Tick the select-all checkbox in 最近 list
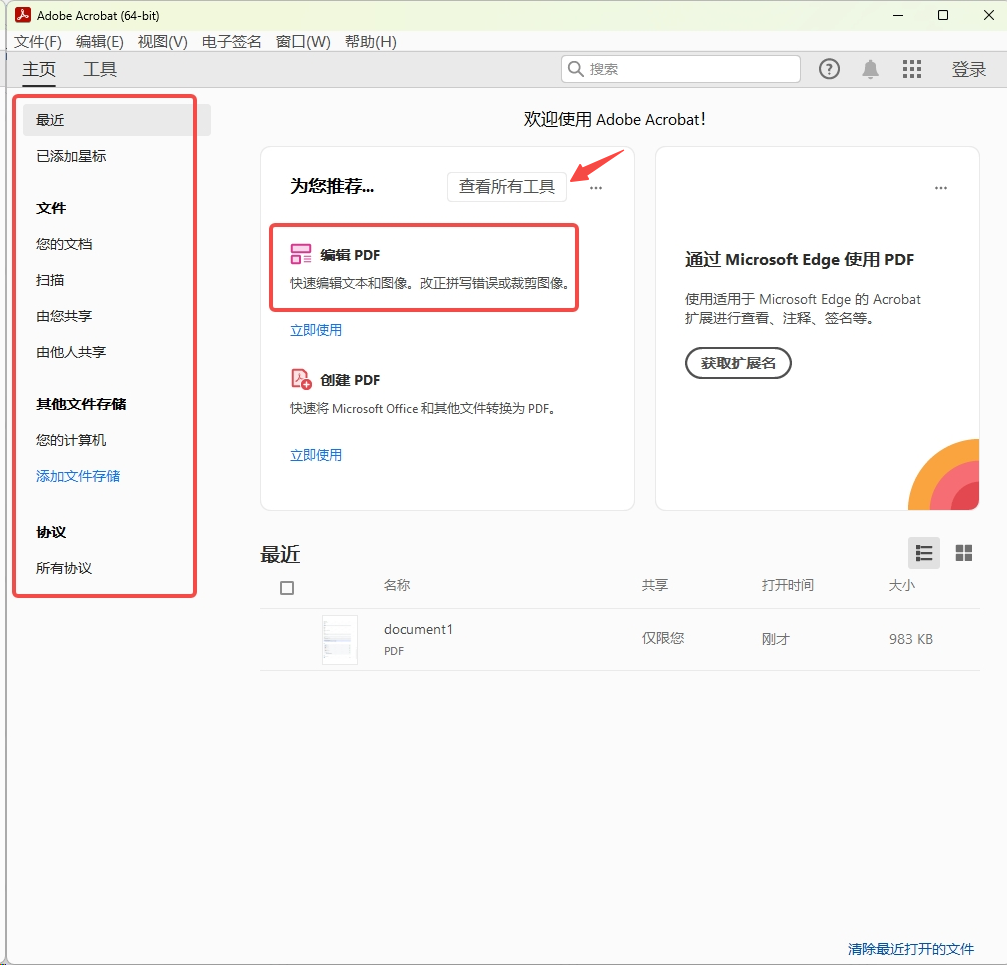 point(287,587)
